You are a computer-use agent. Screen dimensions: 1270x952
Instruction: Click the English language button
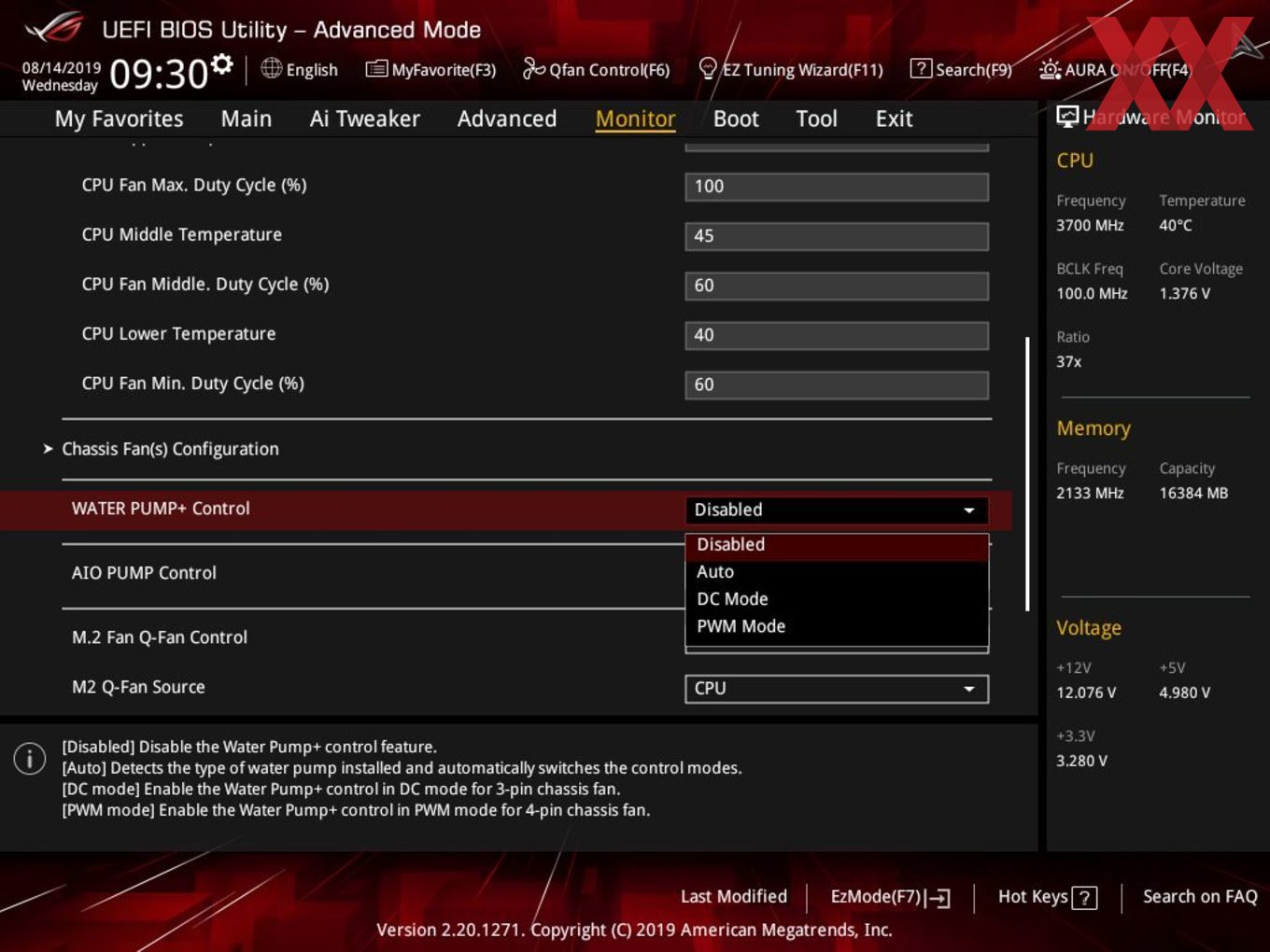pyautogui.click(x=299, y=69)
